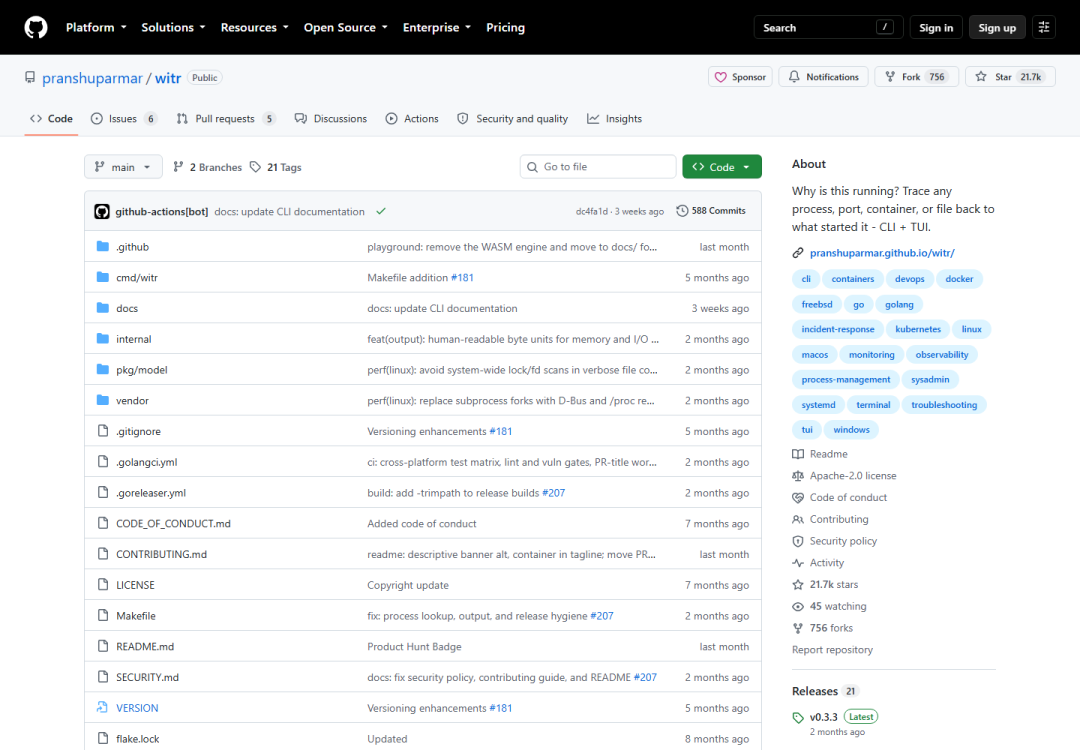Open the .goreleaser.yml file

coord(151,492)
